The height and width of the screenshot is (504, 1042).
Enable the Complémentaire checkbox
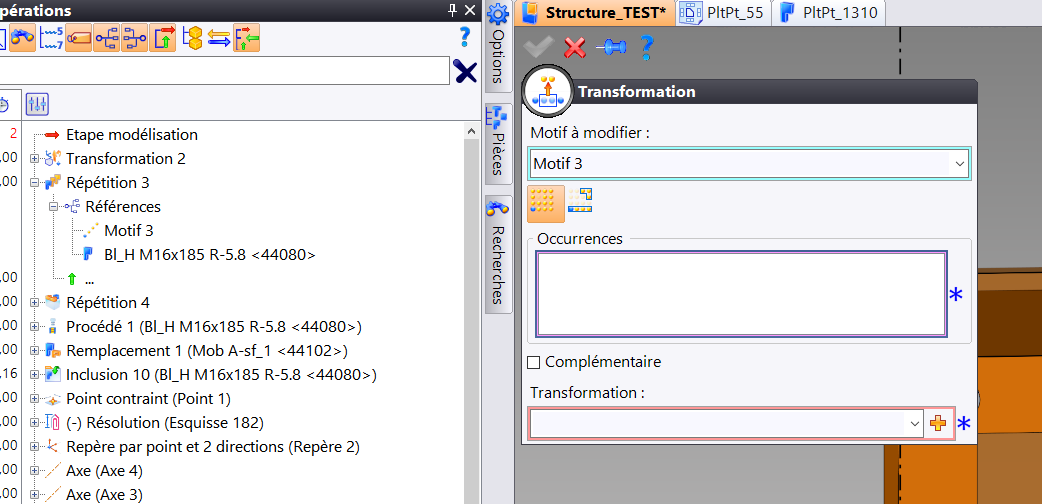coord(534,362)
